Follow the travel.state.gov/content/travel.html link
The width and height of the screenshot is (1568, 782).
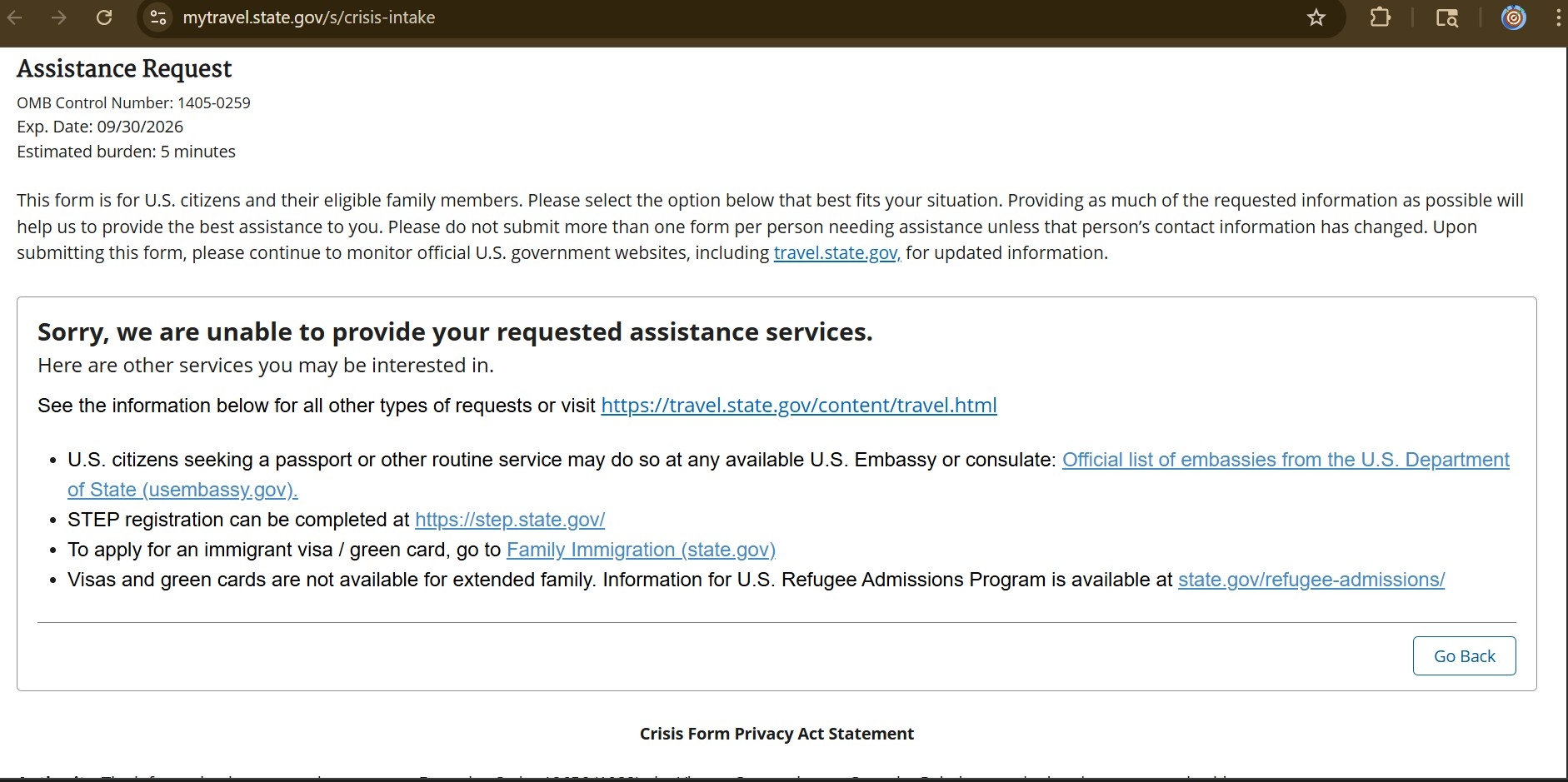pos(798,406)
